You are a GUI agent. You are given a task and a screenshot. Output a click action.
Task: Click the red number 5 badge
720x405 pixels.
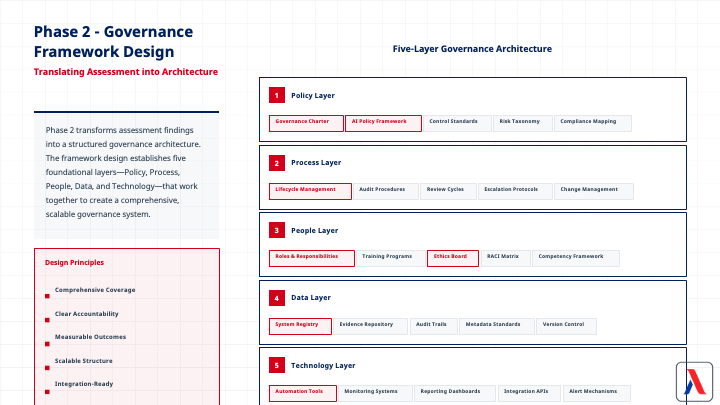pos(276,366)
